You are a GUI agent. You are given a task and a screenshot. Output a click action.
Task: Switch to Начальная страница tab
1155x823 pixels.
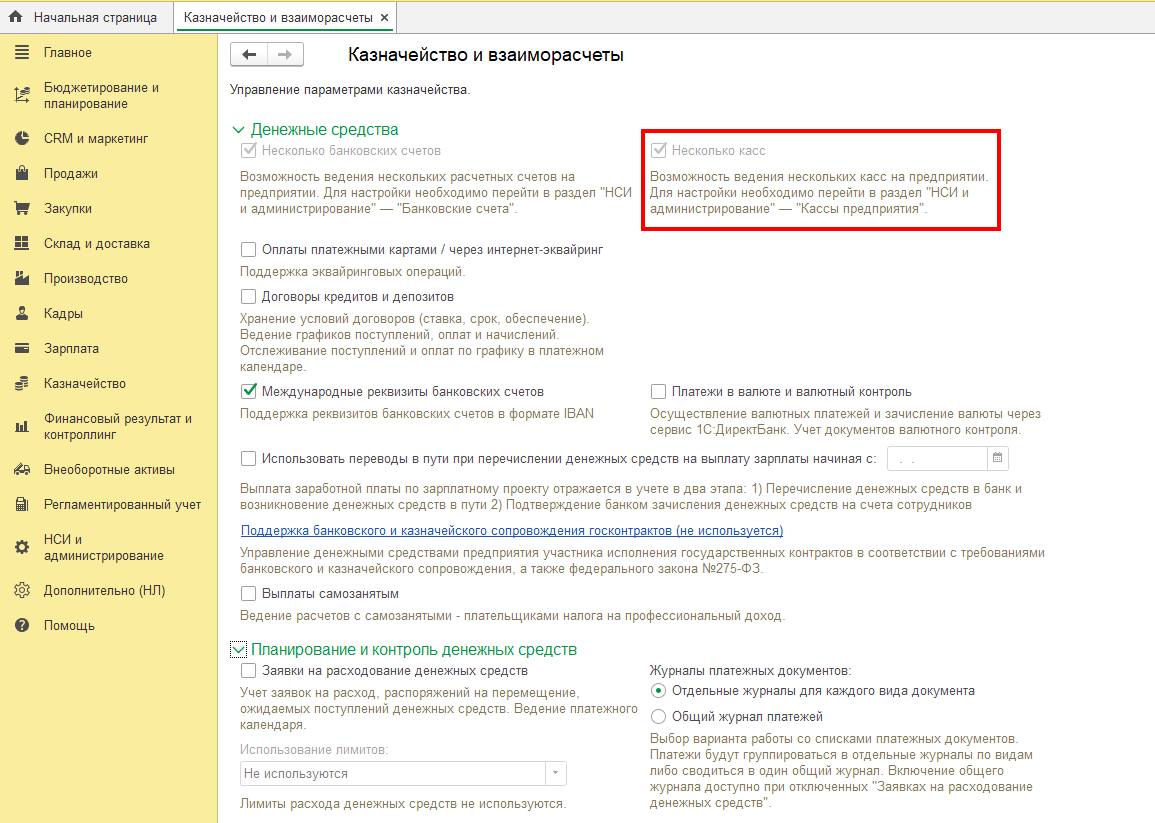[x=87, y=17]
